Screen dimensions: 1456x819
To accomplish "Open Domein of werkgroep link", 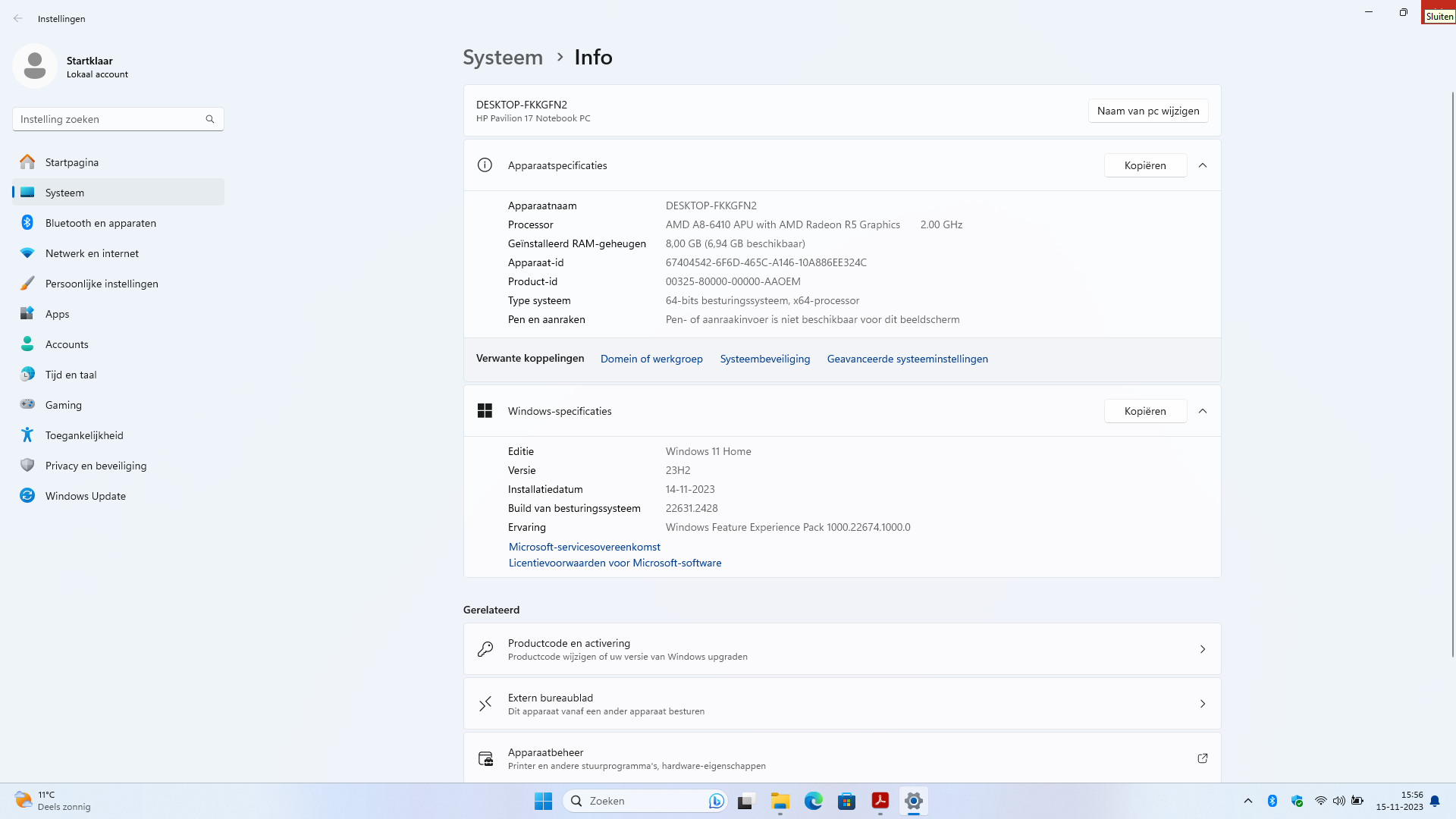I will pos(651,359).
